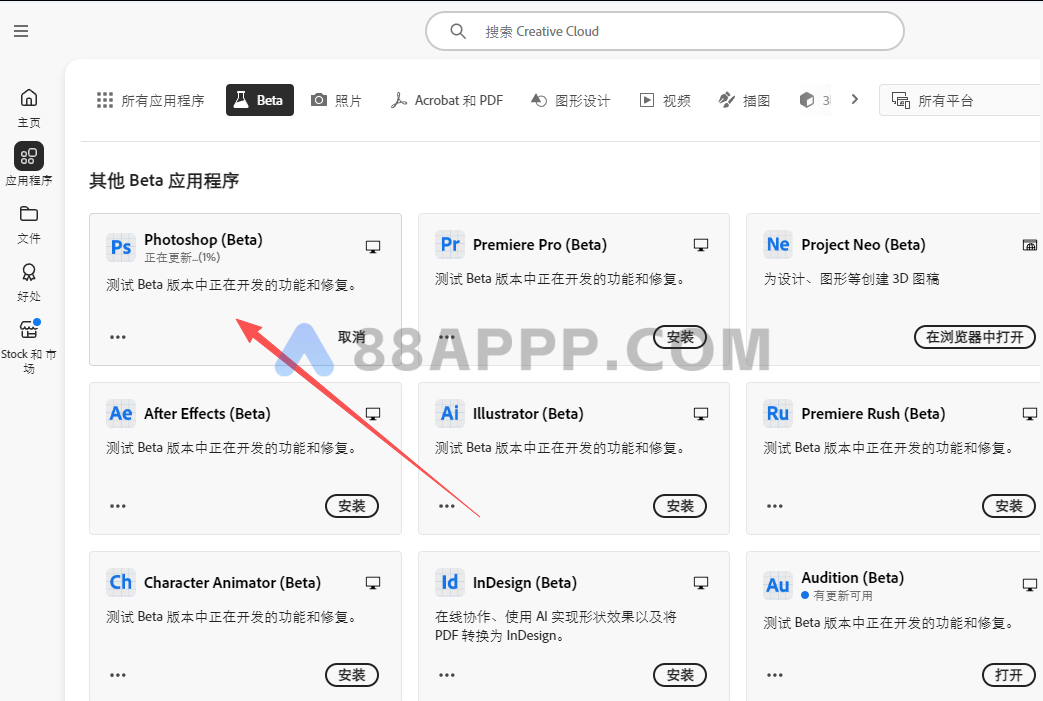The image size is (1043, 701).
Task: Click the Audition (Beta) Au icon
Action: tap(778, 586)
